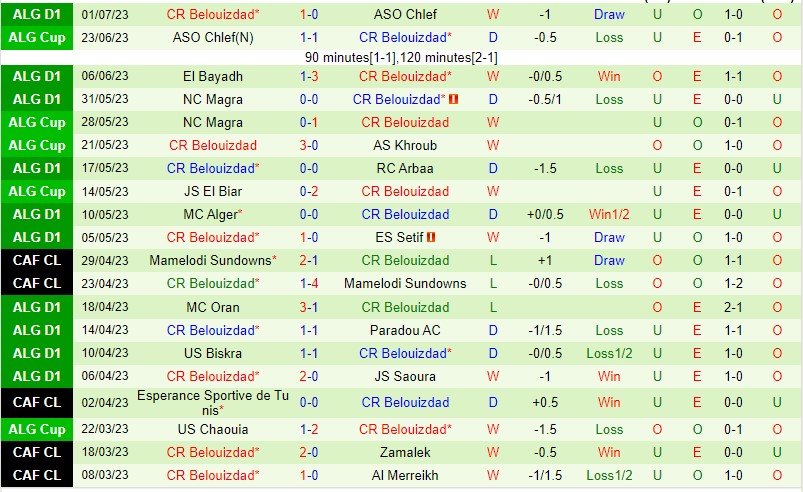Click the US Chaouia team link
Image resolution: width=803 pixels, height=492 pixels.
(x=212, y=429)
